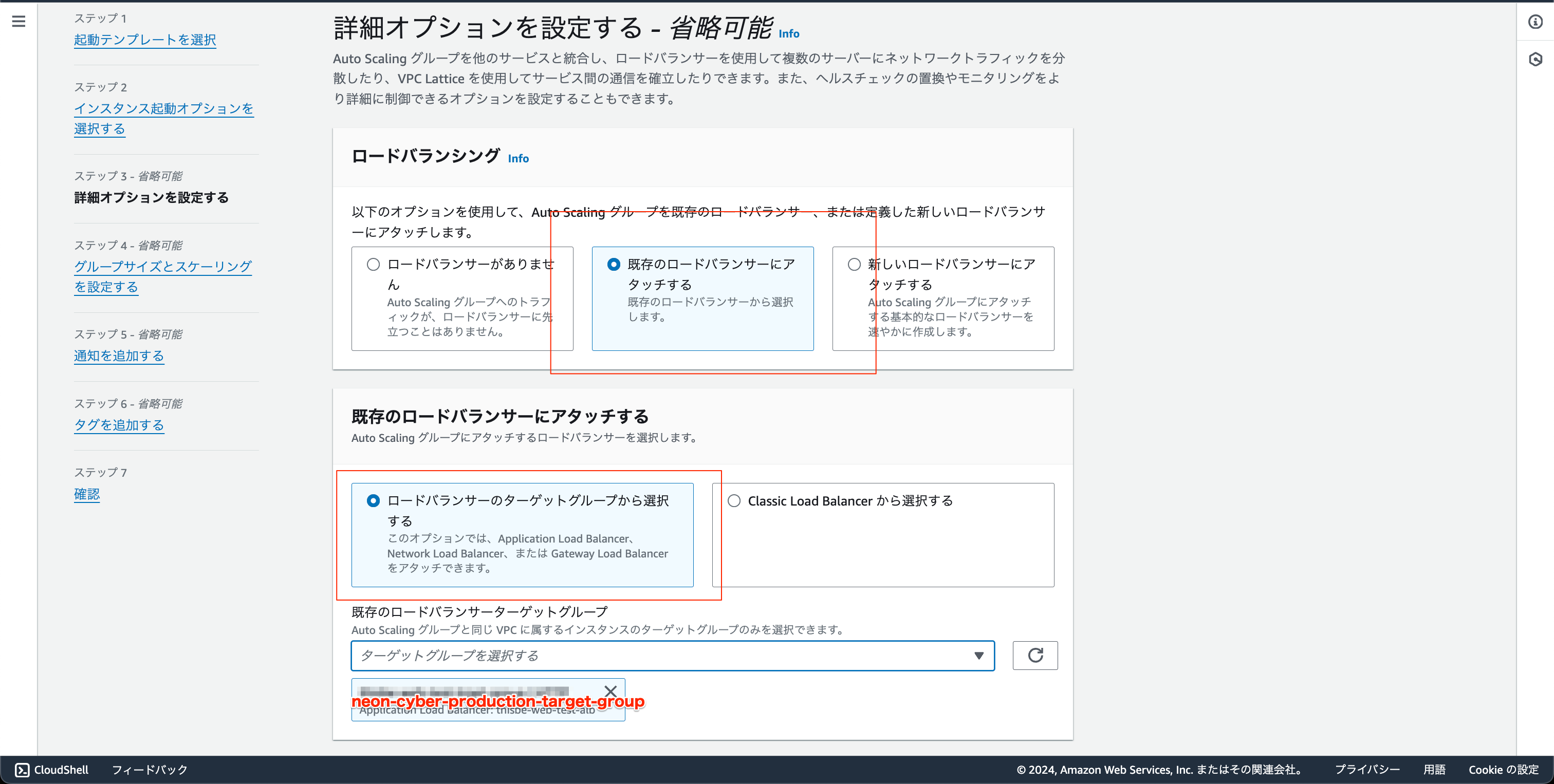Open 通知を追加する in step 5
The height and width of the screenshot is (784, 1554).
(119, 356)
